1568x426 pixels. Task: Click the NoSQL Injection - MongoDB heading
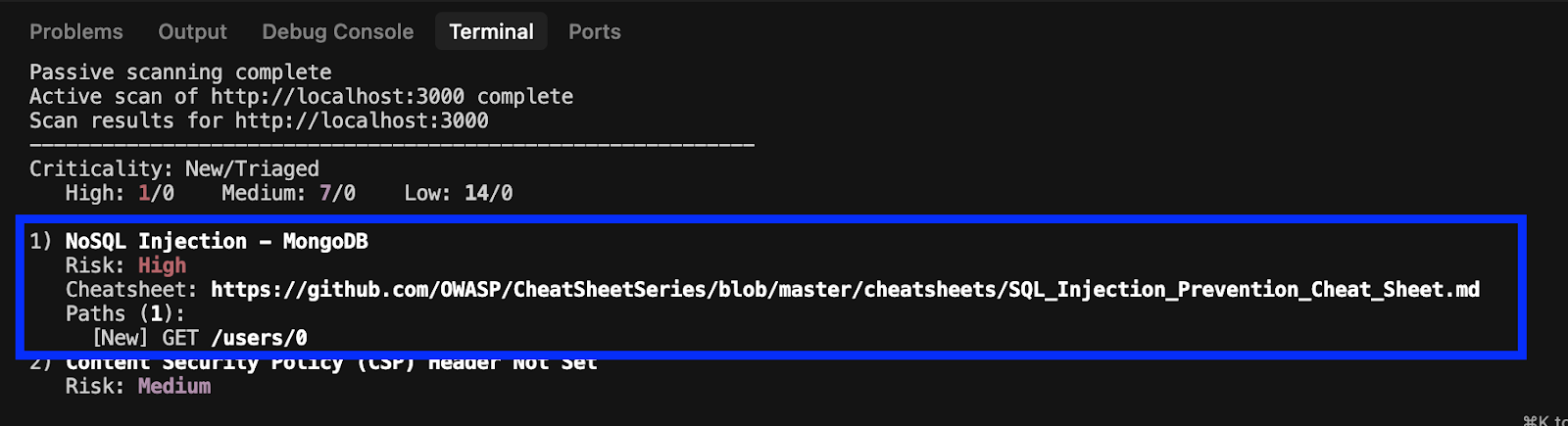pos(217,242)
